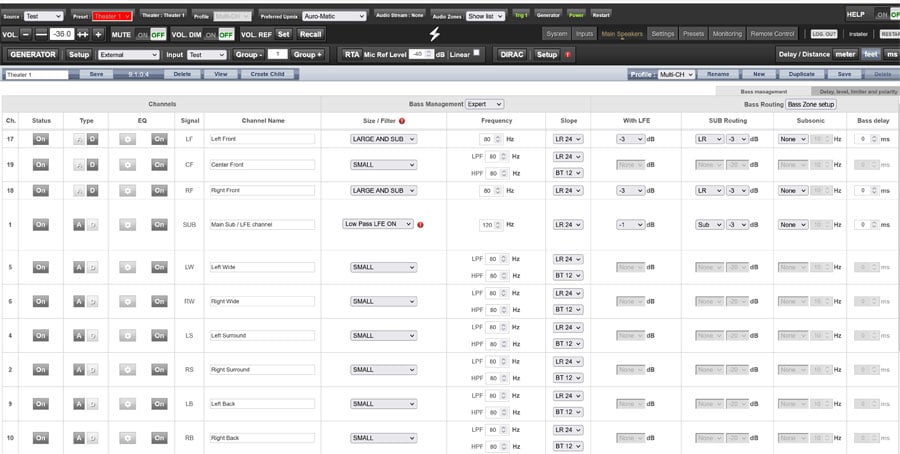Image resolution: width=900 pixels, height=454 pixels.
Task: Click the Create Child button
Action: pyautogui.click(x=265, y=75)
